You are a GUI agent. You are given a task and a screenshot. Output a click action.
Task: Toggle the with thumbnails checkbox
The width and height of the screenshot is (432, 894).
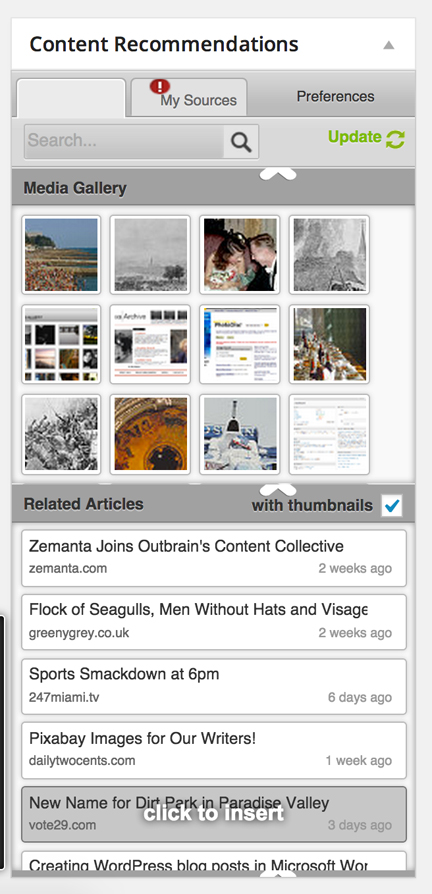coord(392,505)
